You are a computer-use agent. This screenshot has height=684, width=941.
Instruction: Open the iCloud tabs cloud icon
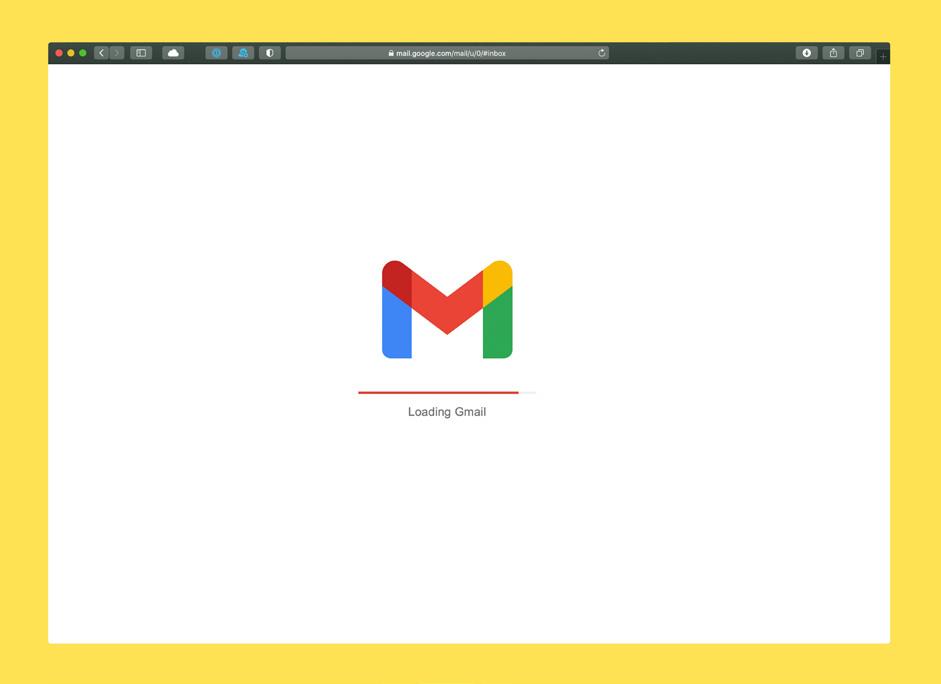173,53
